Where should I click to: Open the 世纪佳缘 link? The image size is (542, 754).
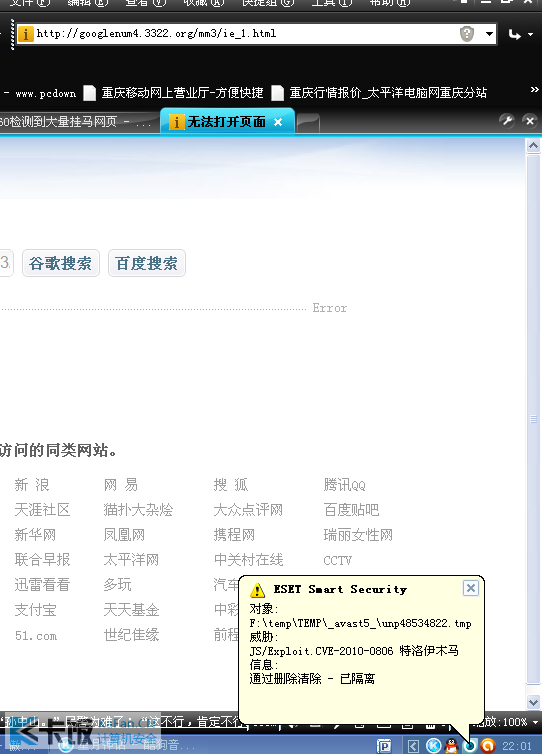(131, 635)
